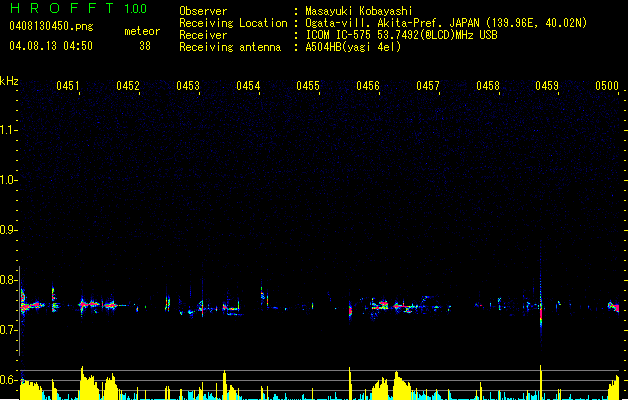Click the 1.0 kHz frequency label
Viewport: 629px width, 400px height.
coord(8,180)
